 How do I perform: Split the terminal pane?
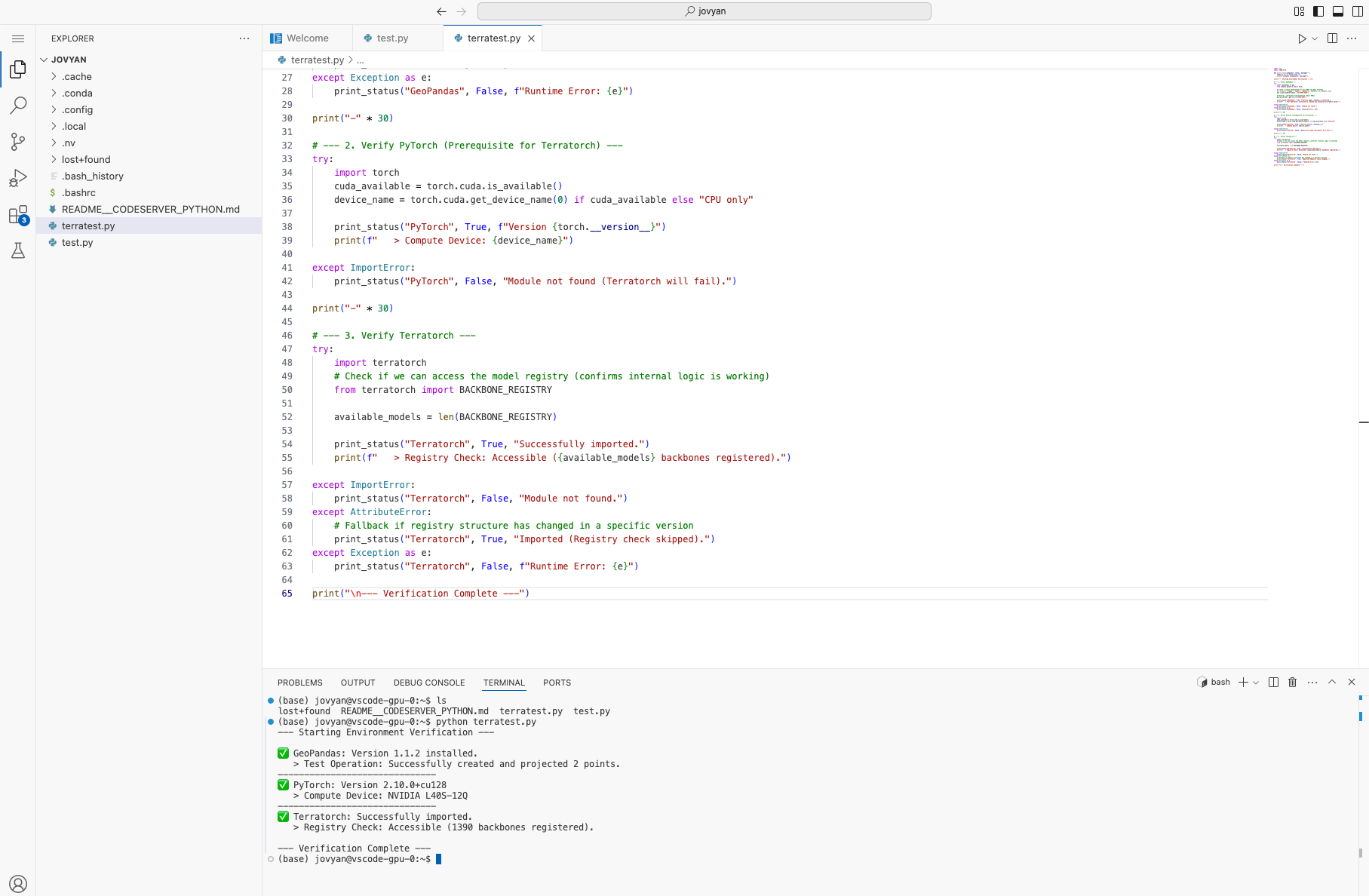pos(1273,682)
